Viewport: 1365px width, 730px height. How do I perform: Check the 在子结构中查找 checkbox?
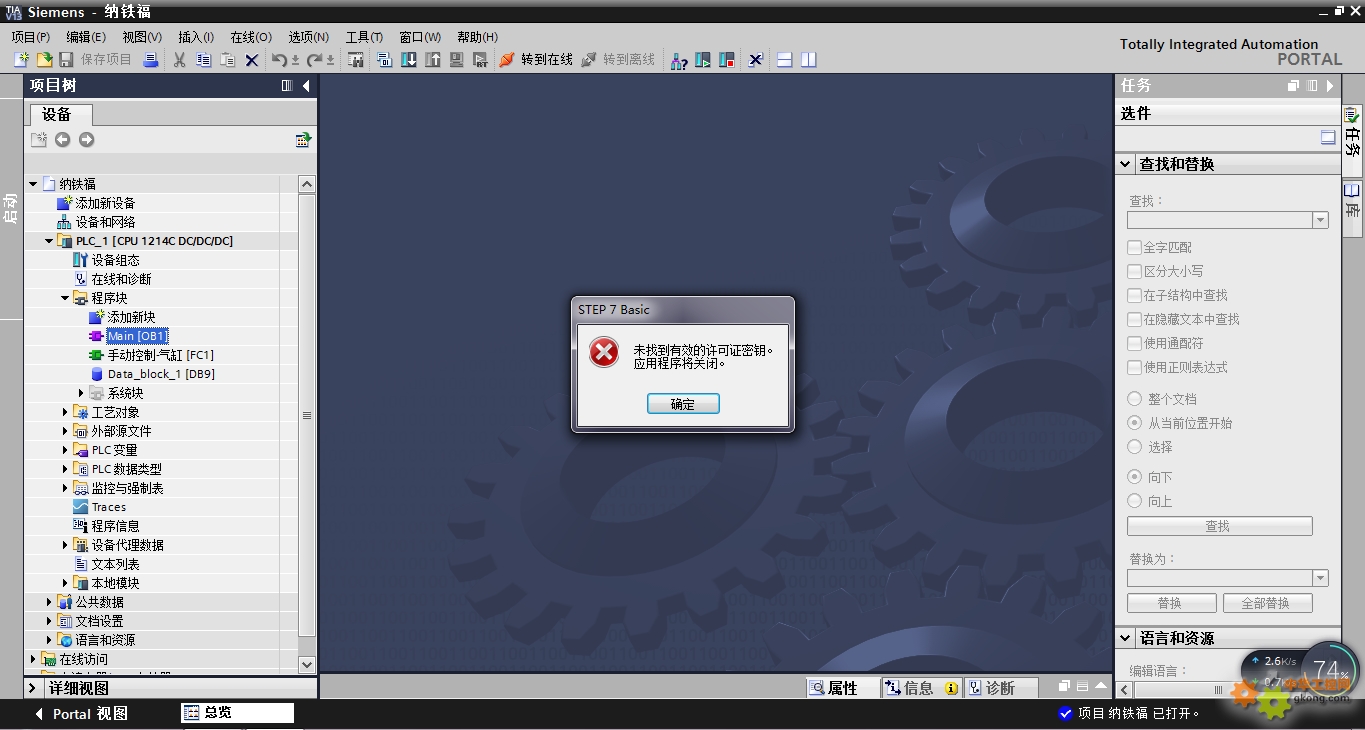(1134, 295)
